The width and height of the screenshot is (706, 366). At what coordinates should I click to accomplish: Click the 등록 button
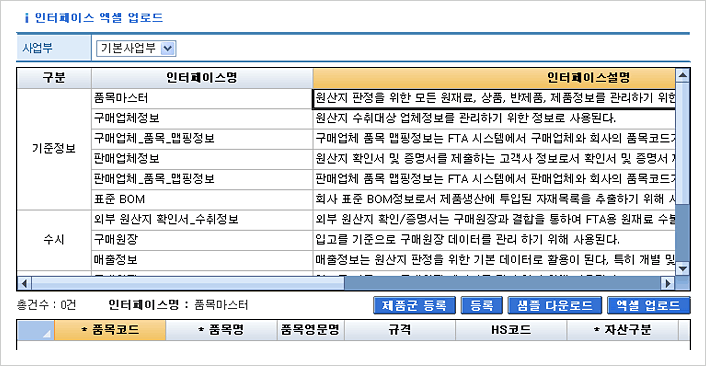[x=482, y=305]
